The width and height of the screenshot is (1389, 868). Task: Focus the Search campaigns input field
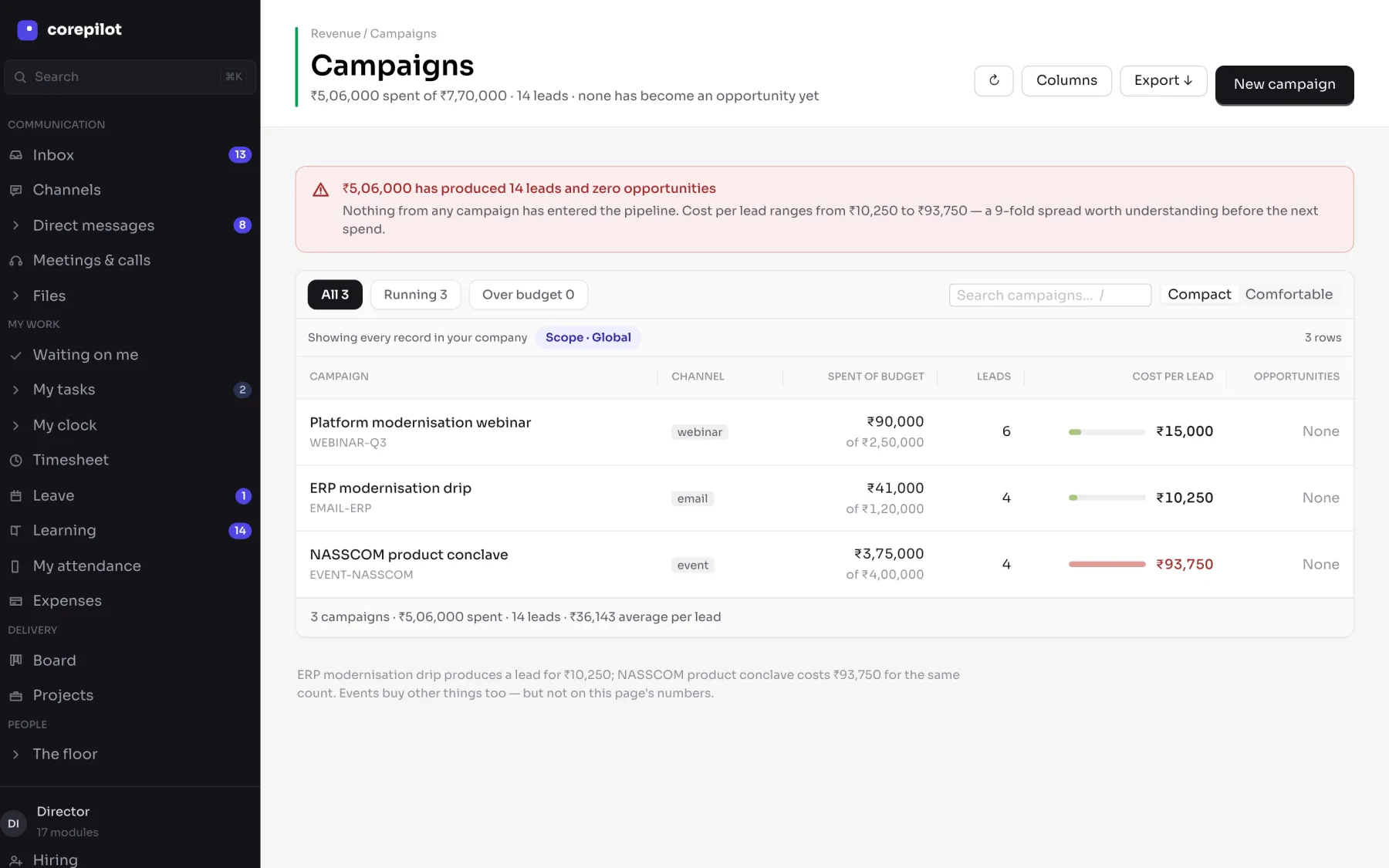coord(1049,296)
